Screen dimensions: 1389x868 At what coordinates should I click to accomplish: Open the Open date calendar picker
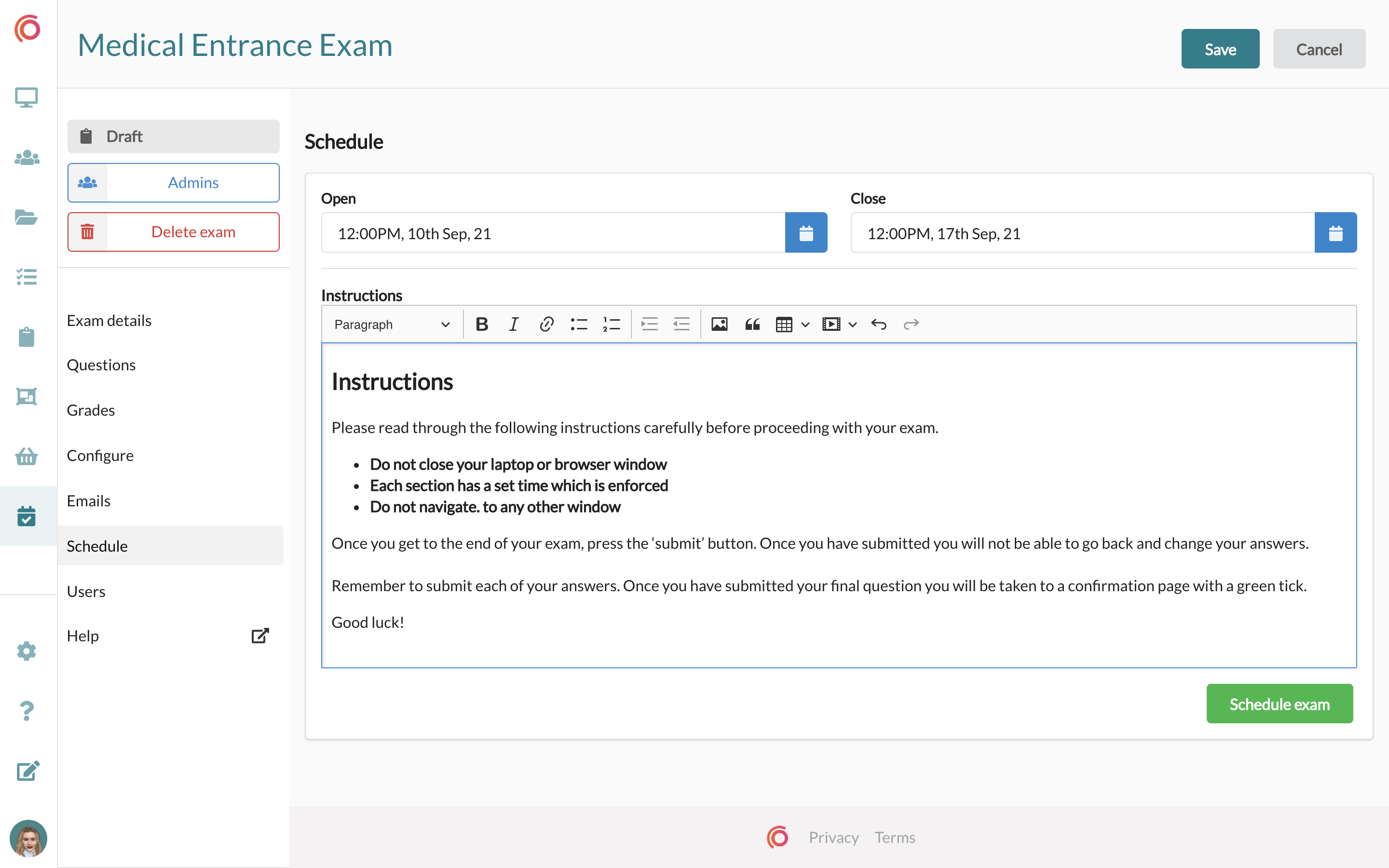pos(806,233)
